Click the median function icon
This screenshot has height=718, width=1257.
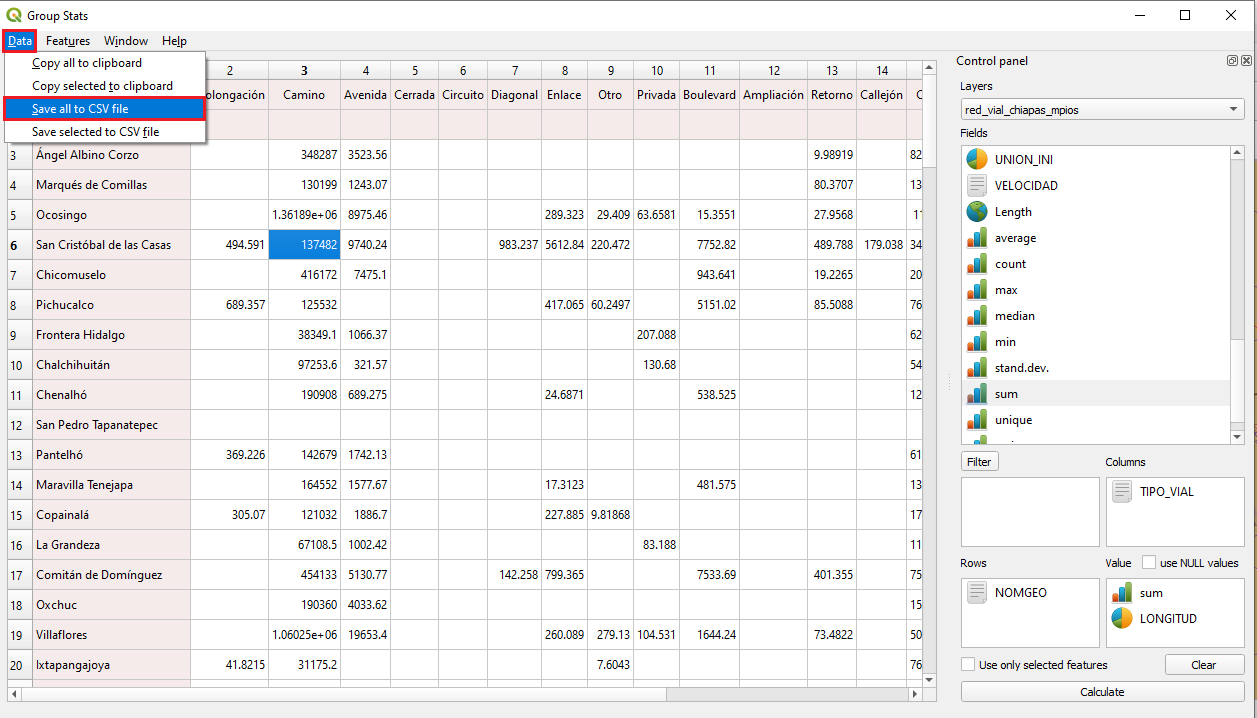click(x=977, y=316)
